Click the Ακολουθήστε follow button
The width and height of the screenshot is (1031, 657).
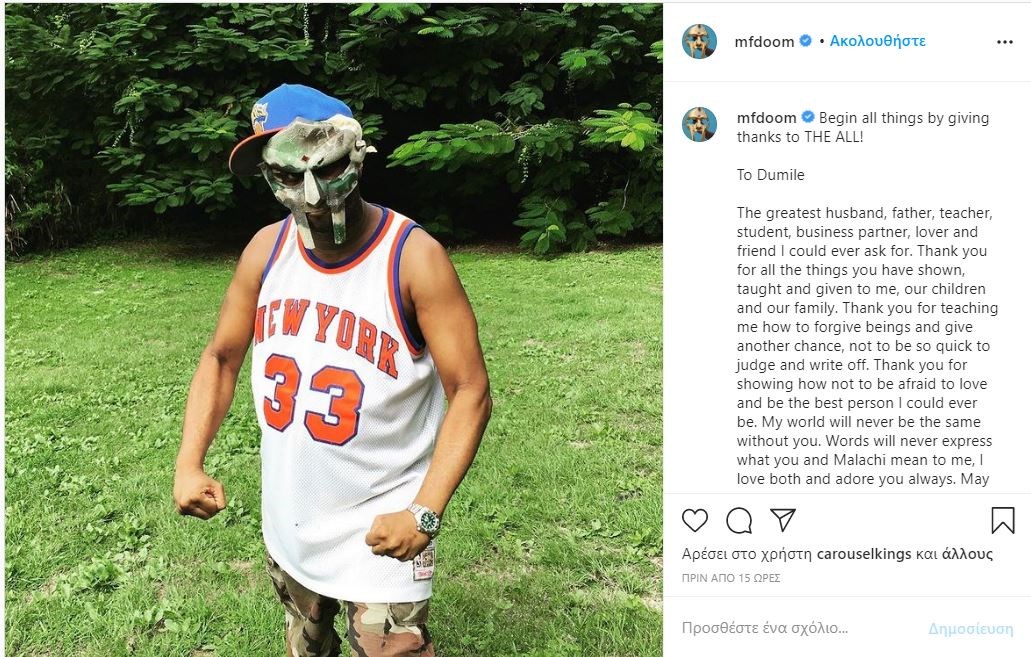tap(877, 42)
